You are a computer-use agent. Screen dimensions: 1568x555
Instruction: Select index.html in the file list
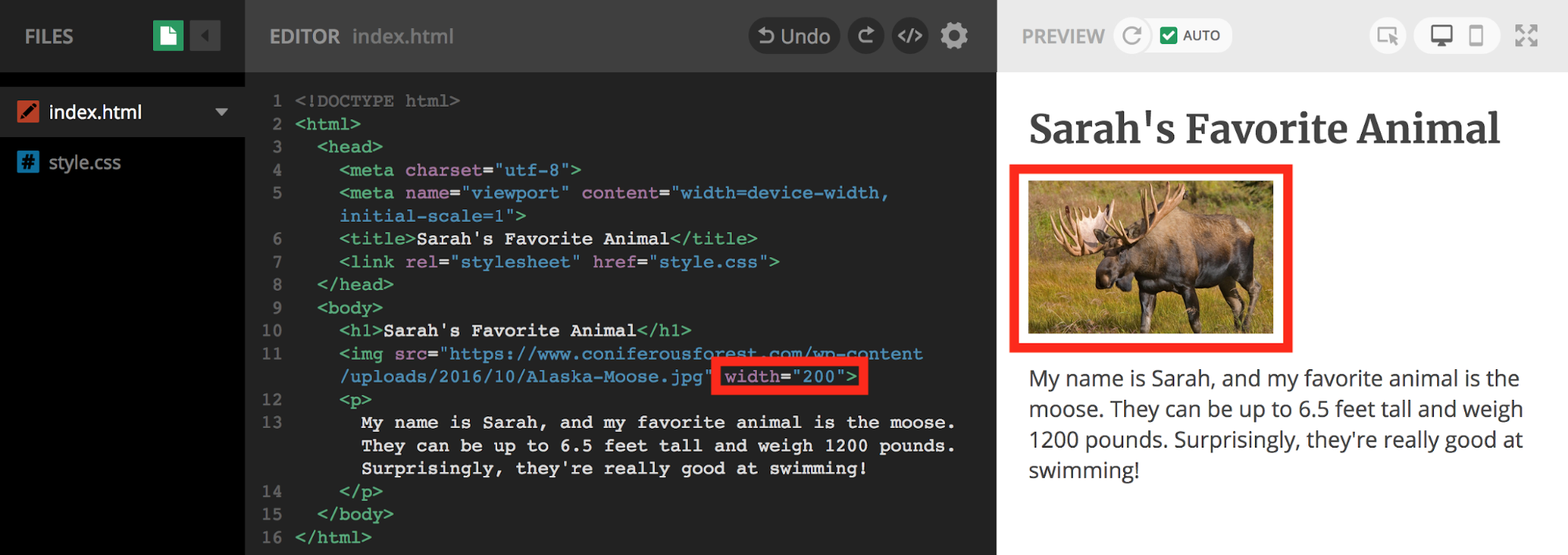coord(95,112)
